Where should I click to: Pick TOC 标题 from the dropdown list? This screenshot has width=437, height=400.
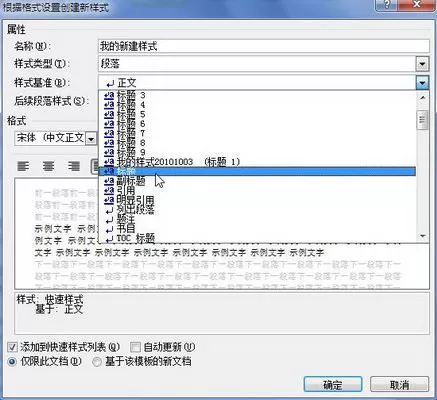[x=257, y=238]
